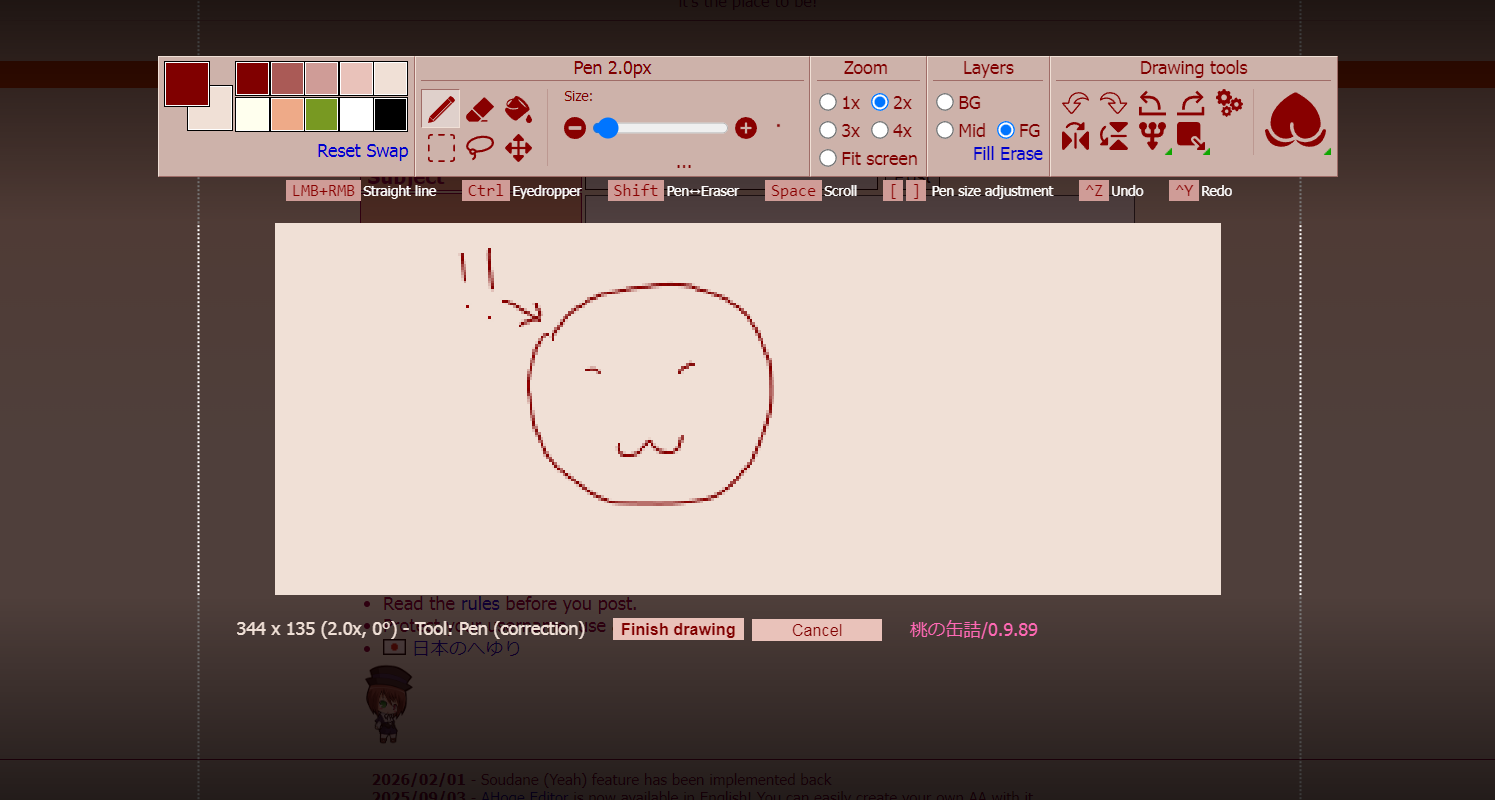Open the layer merge trident dropdown

[x=1153, y=137]
